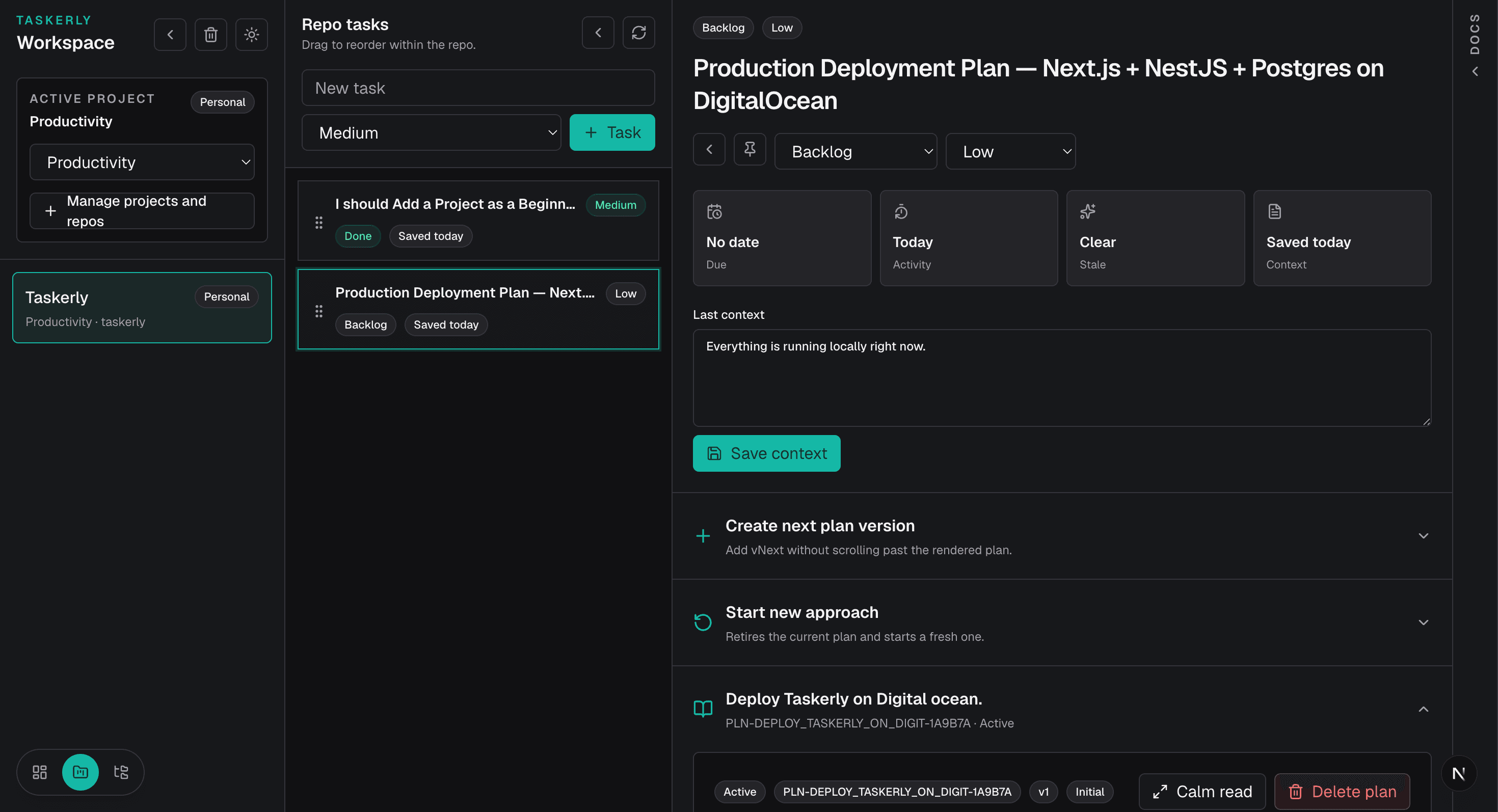Pin the task using the pin icon

[750, 149]
